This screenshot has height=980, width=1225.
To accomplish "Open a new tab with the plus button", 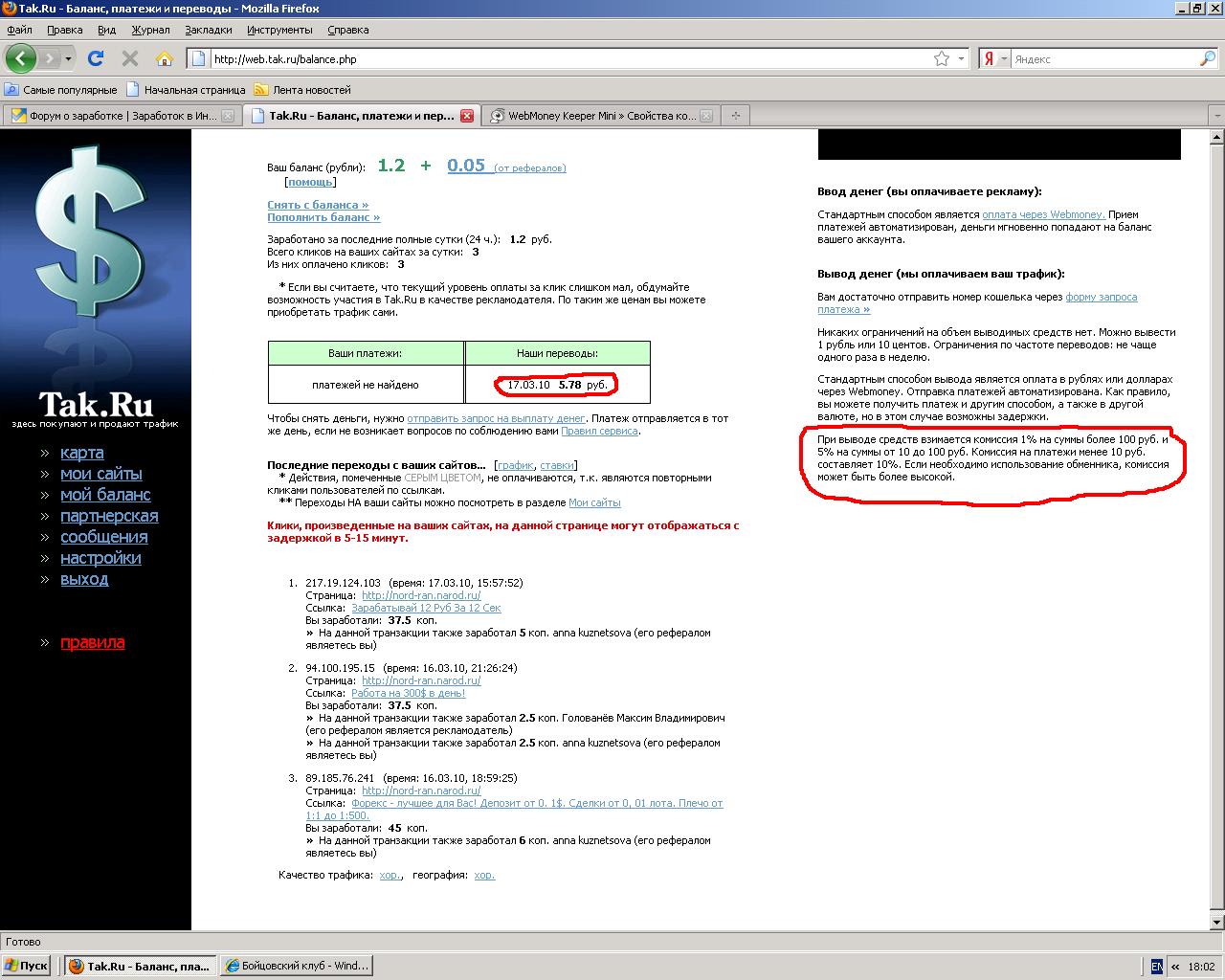I will pyautogui.click(x=735, y=116).
